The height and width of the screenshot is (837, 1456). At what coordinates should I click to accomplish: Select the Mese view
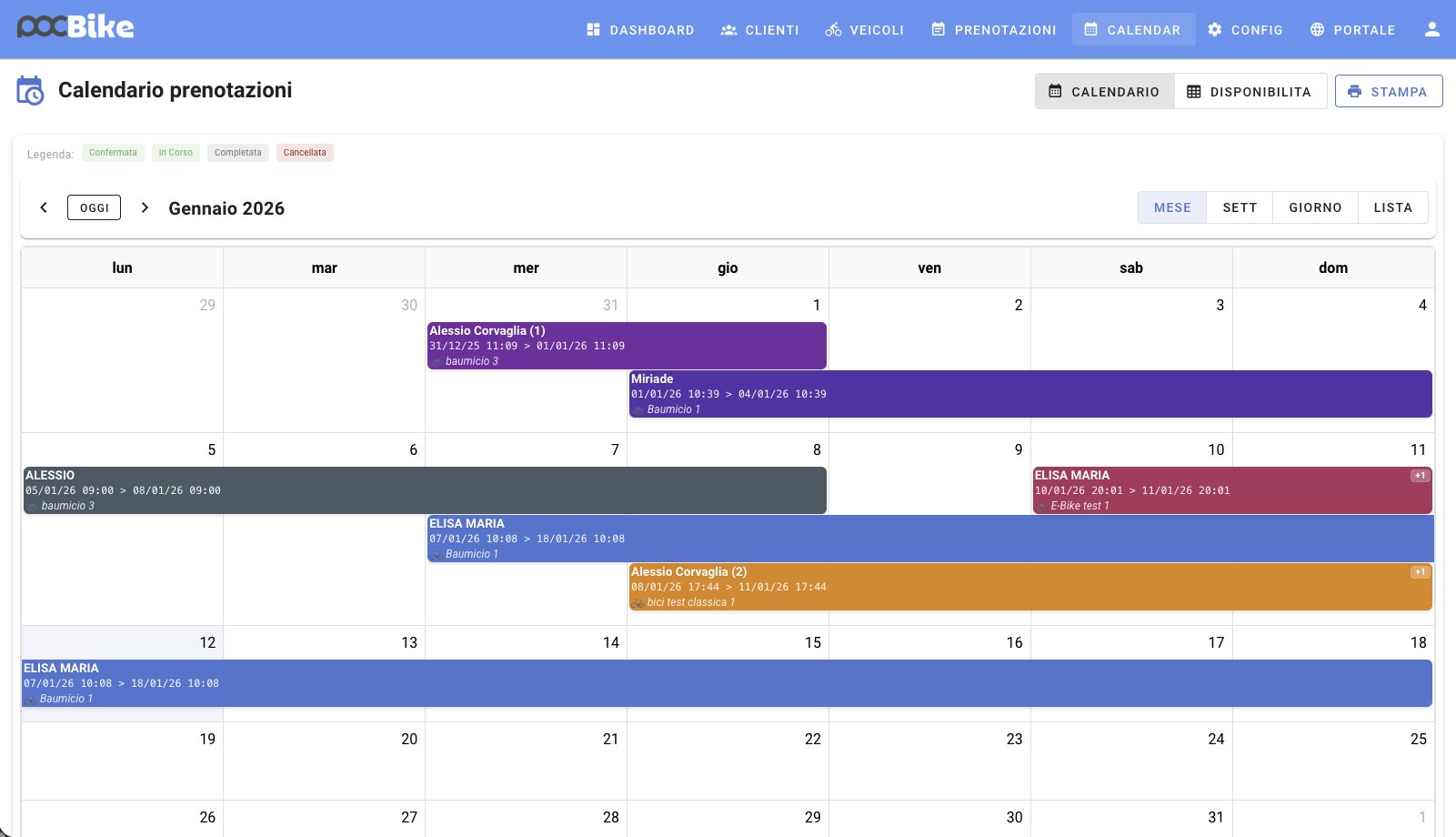[x=1172, y=207]
